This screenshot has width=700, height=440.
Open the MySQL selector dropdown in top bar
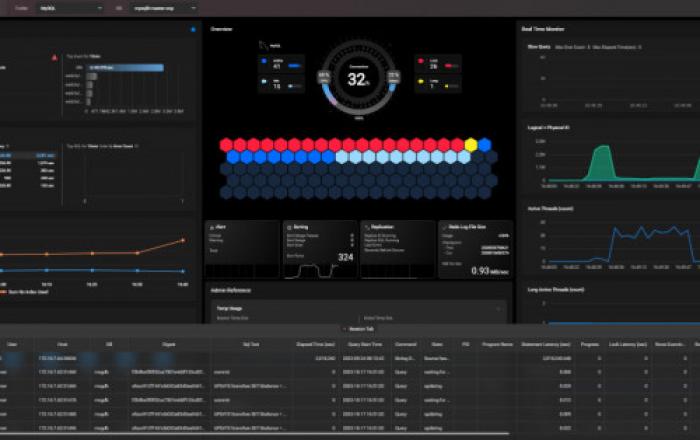pyautogui.click(x=70, y=8)
